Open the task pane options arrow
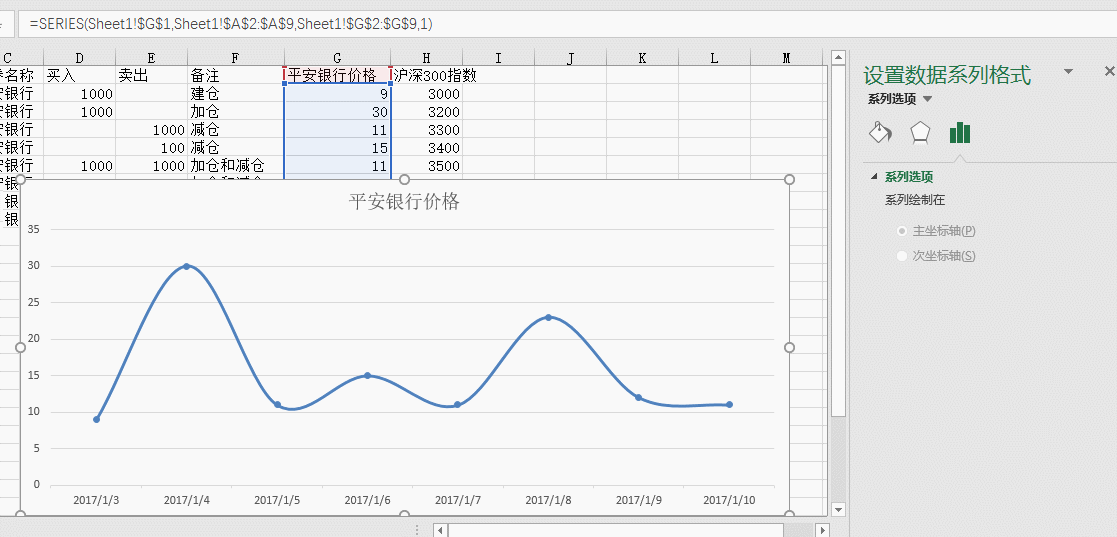 pyautogui.click(x=1068, y=72)
